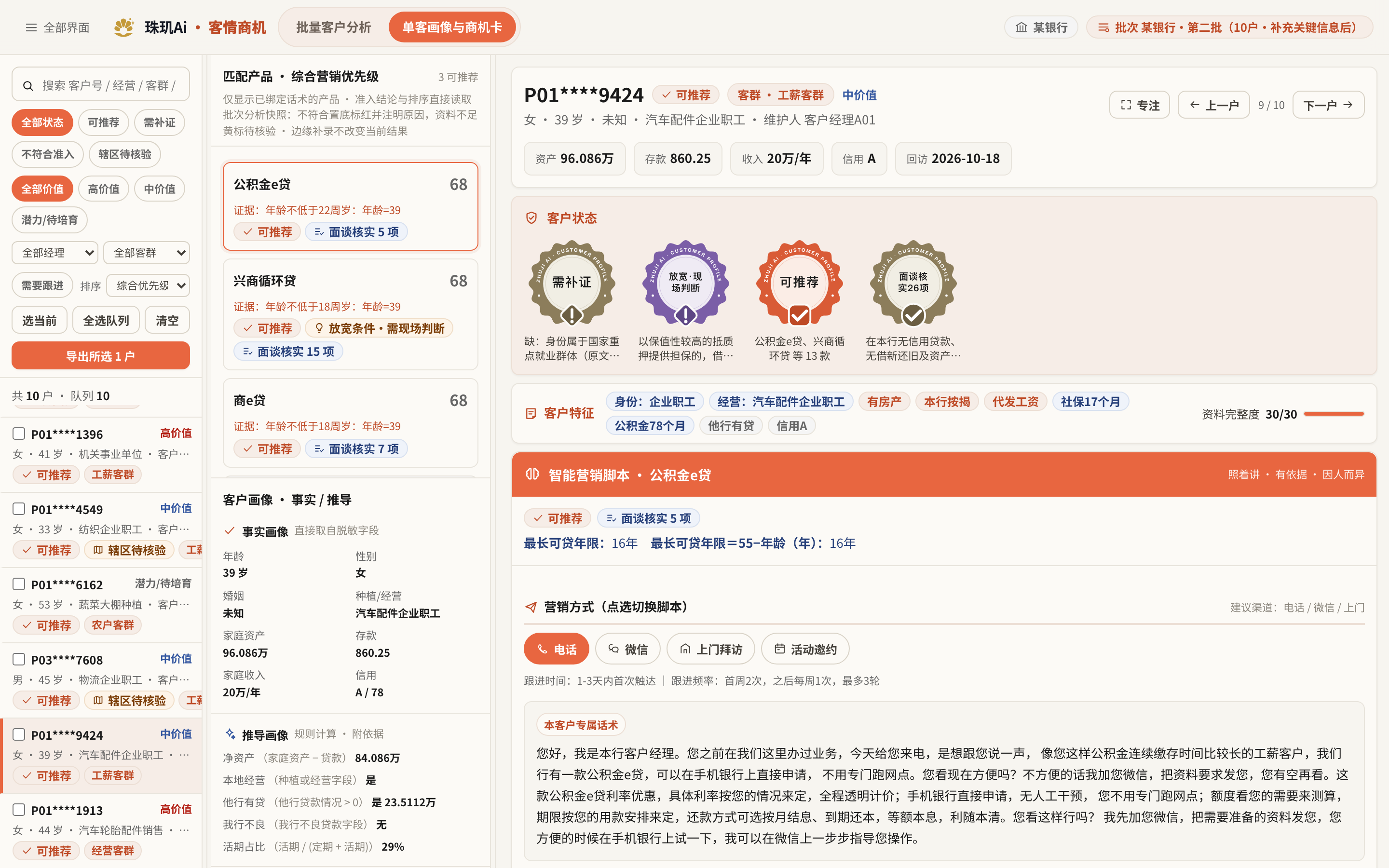This screenshot has height=868, width=1389.
Task: Filter by the 高价值 value chip
Action: click(x=103, y=188)
